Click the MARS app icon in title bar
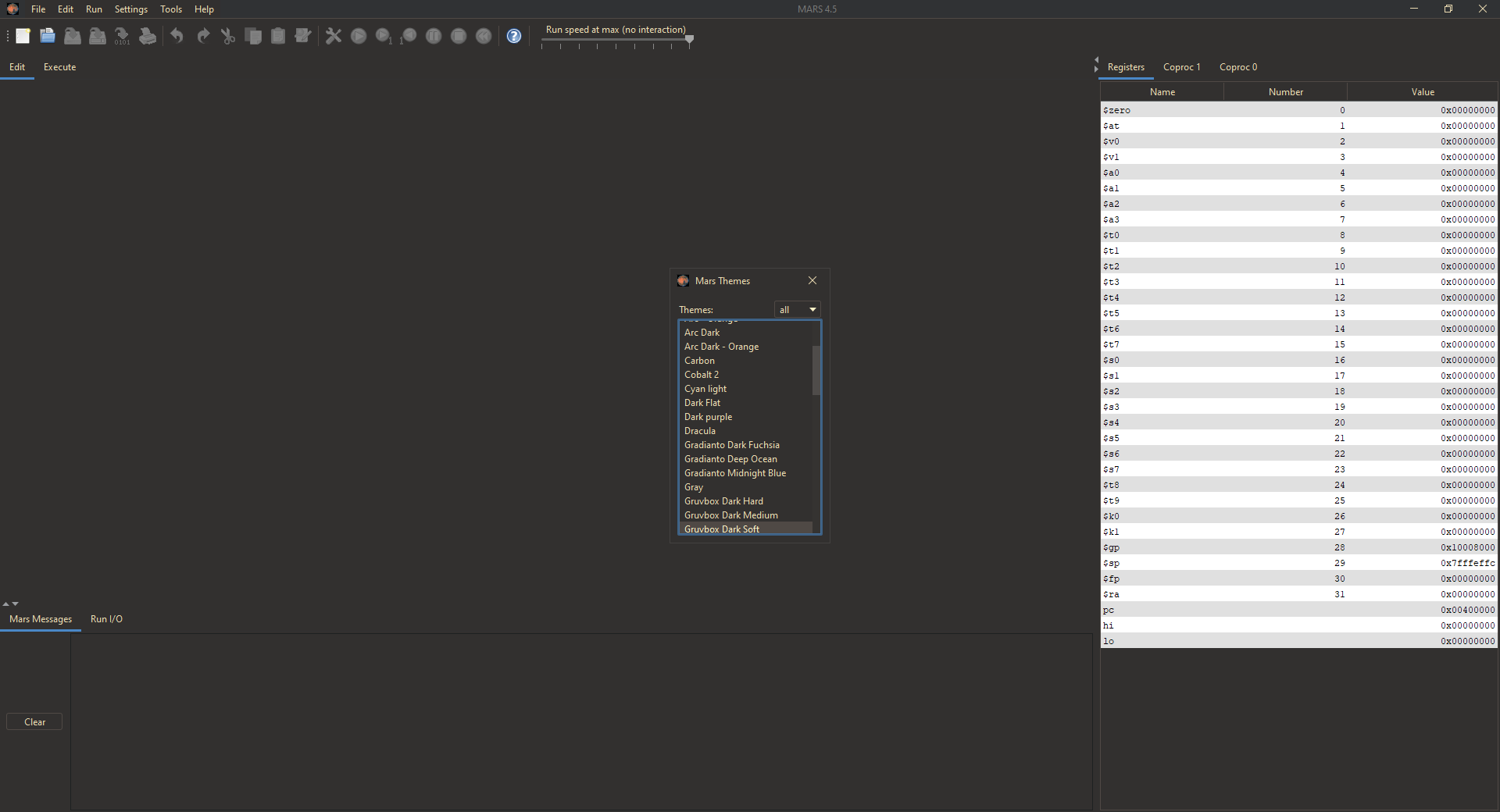The height and width of the screenshot is (812, 1500). pos(12,9)
